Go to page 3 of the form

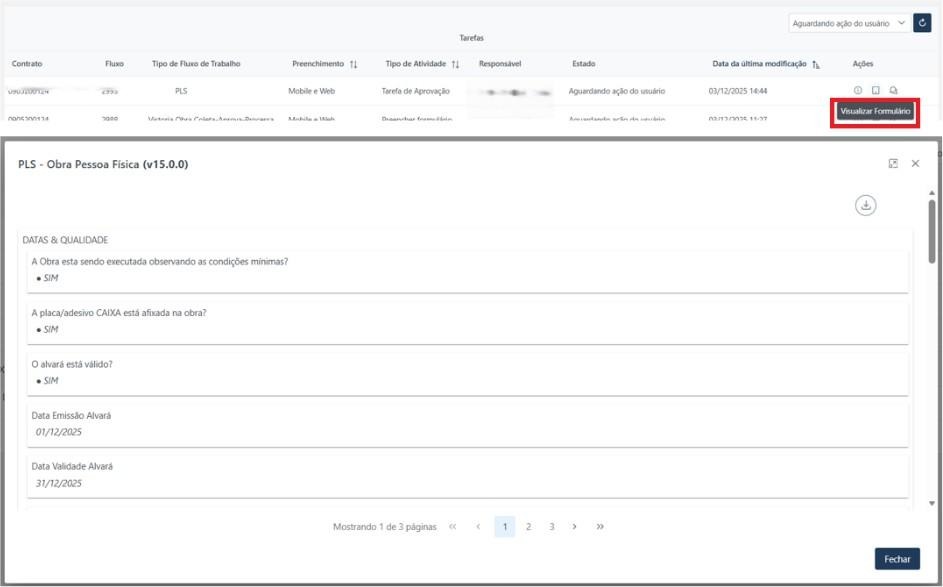pyautogui.click(x=551, y=527)
